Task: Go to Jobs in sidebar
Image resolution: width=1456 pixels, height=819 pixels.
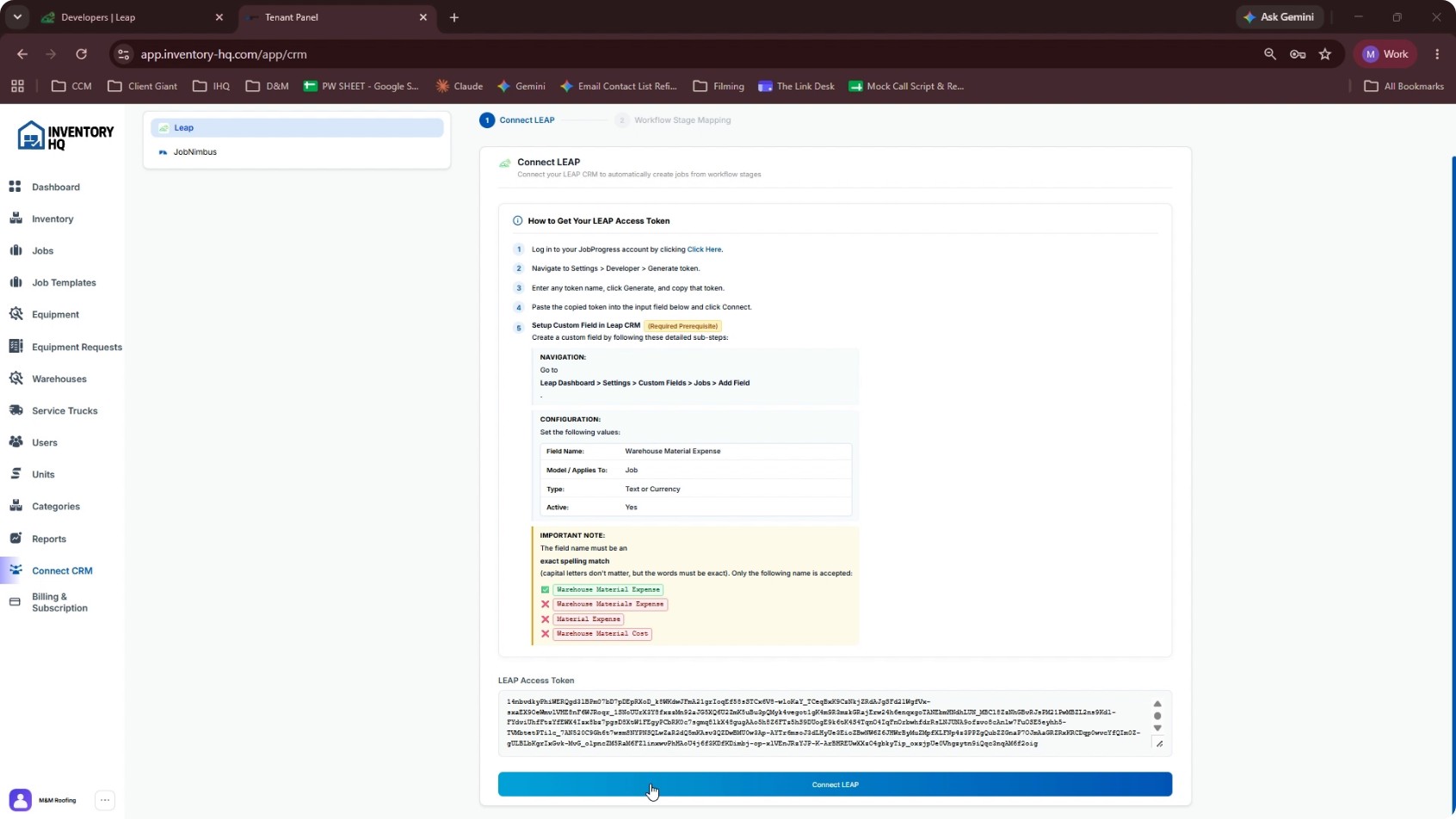Action: coord(42,250)
